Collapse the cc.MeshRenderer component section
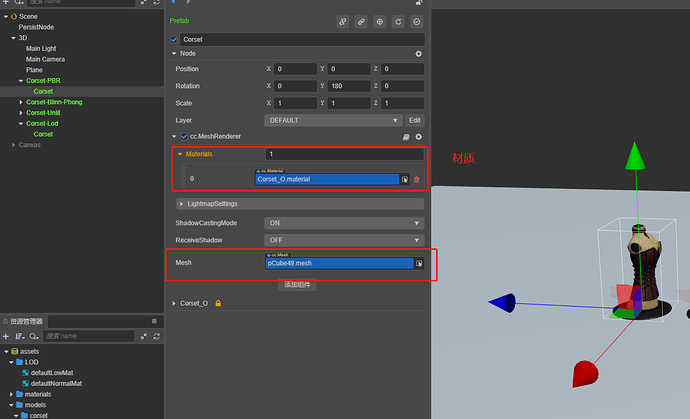Image resolution: width=690 pixels, height=419 pixels. click(x=174, y=136)
